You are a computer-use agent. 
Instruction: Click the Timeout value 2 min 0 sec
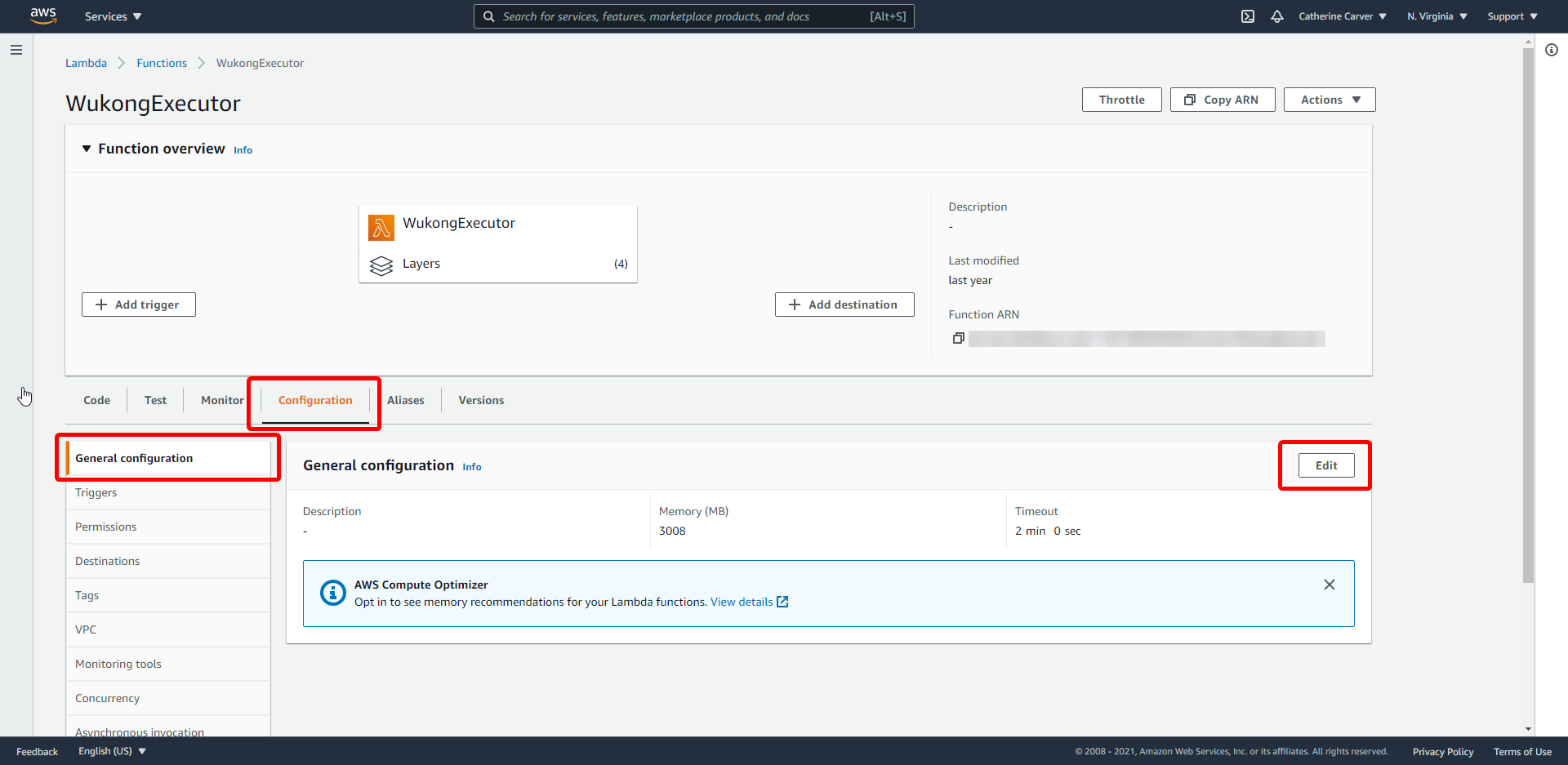click(x=1048, y=531)
